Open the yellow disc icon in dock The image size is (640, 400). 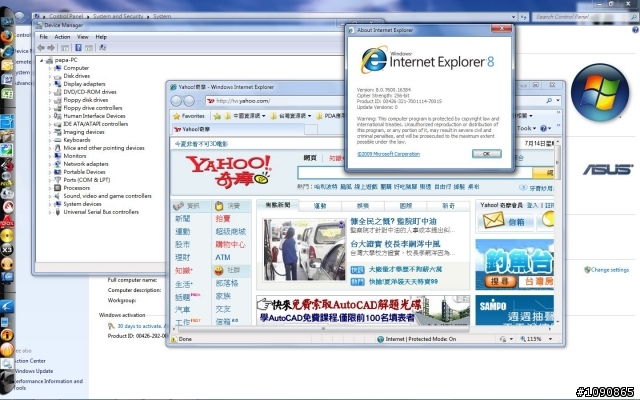(x=7, y=236)
